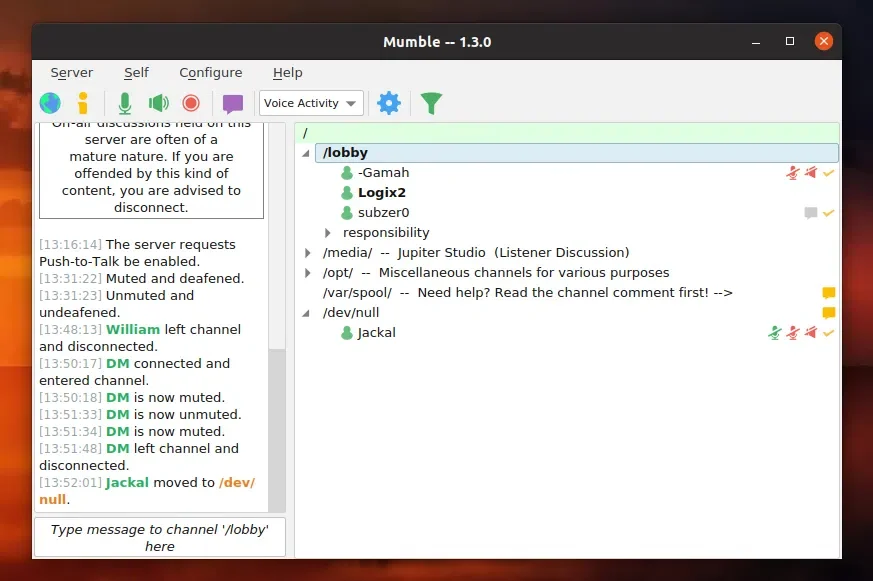873x581 pixels.
Task: Click -Gamah's user avatar icon
Action: (347, 173)
